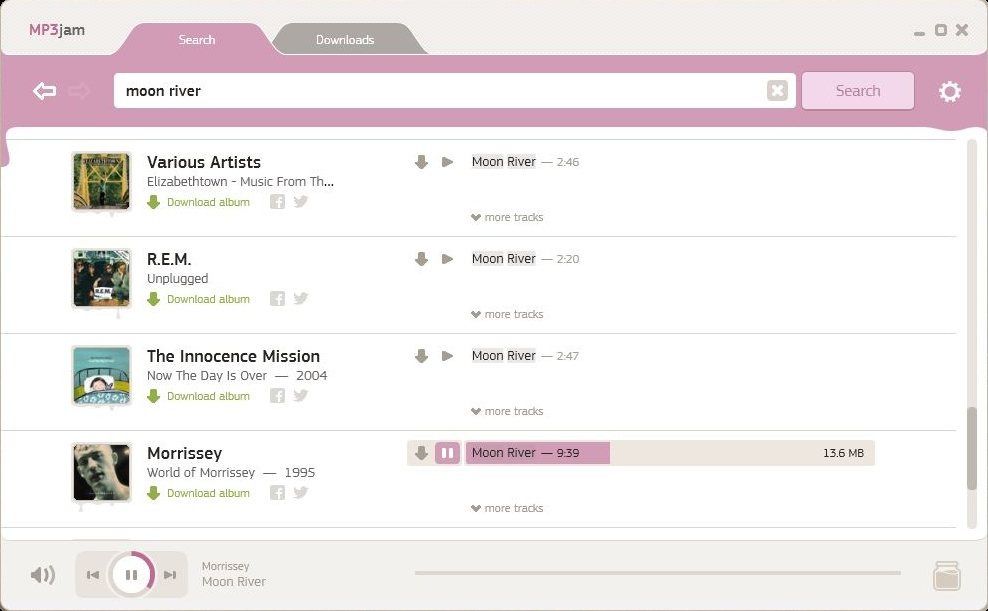Select Various Artists artist name
988x611 pixels.
click(x=204, y=162)
